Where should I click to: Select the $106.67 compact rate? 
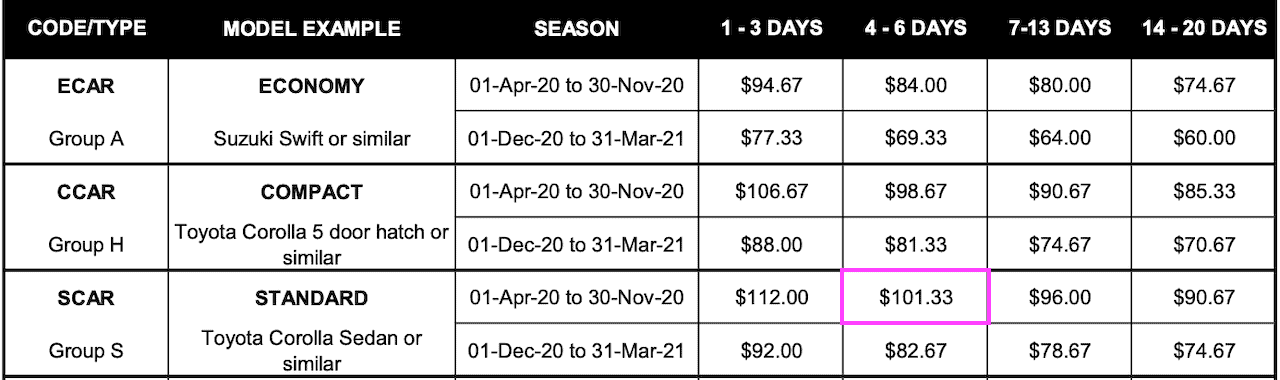(x=771, y=191)
